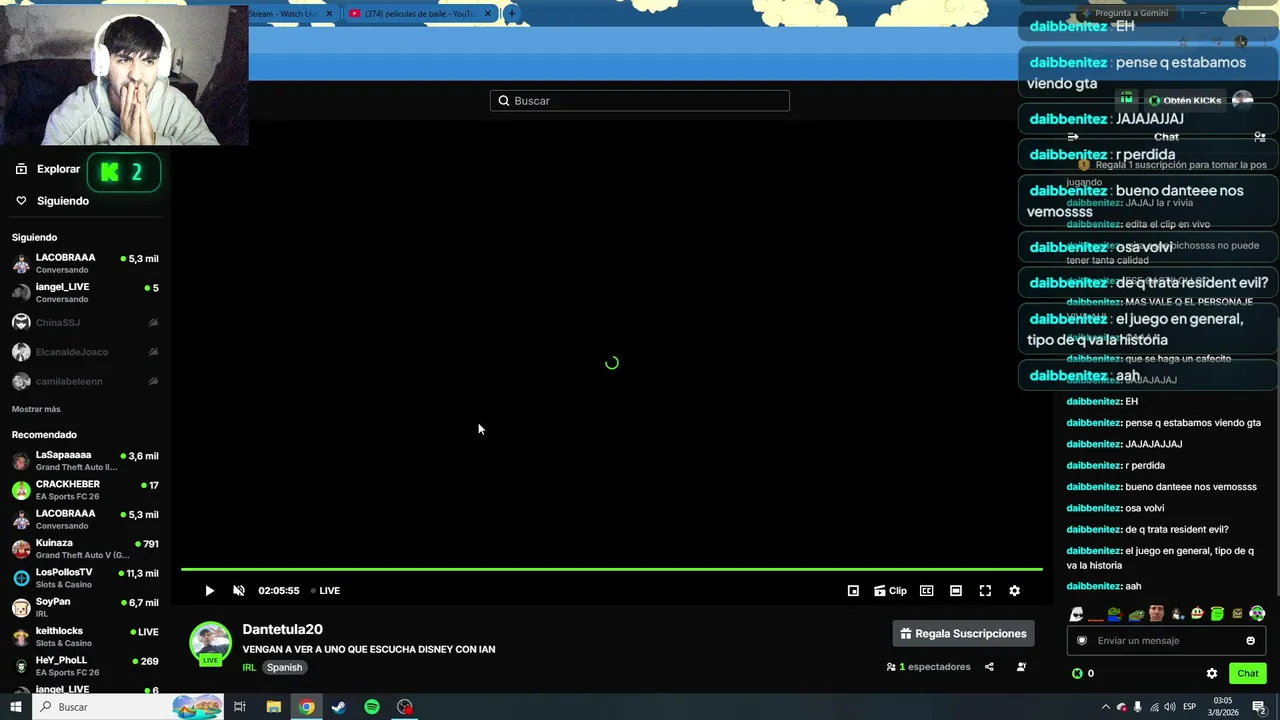The height and width of the screenshot is (720, 1280).
Task: Unmute the stream audio
Action: 239,591
